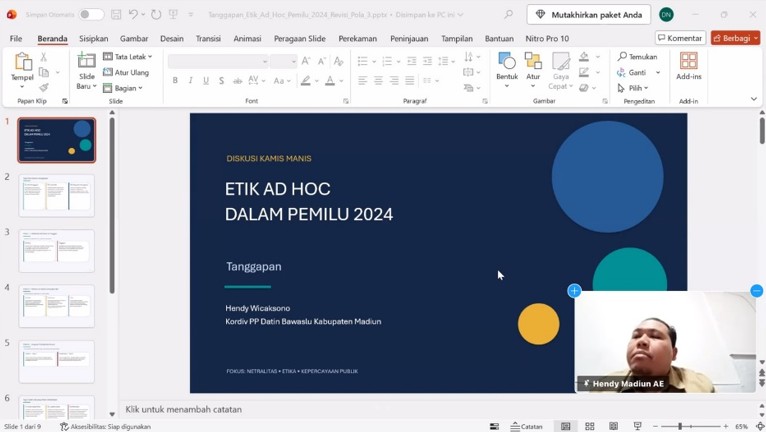Switch to Reading view icon
The image size is (766, 432).
[x=614, y=427]
